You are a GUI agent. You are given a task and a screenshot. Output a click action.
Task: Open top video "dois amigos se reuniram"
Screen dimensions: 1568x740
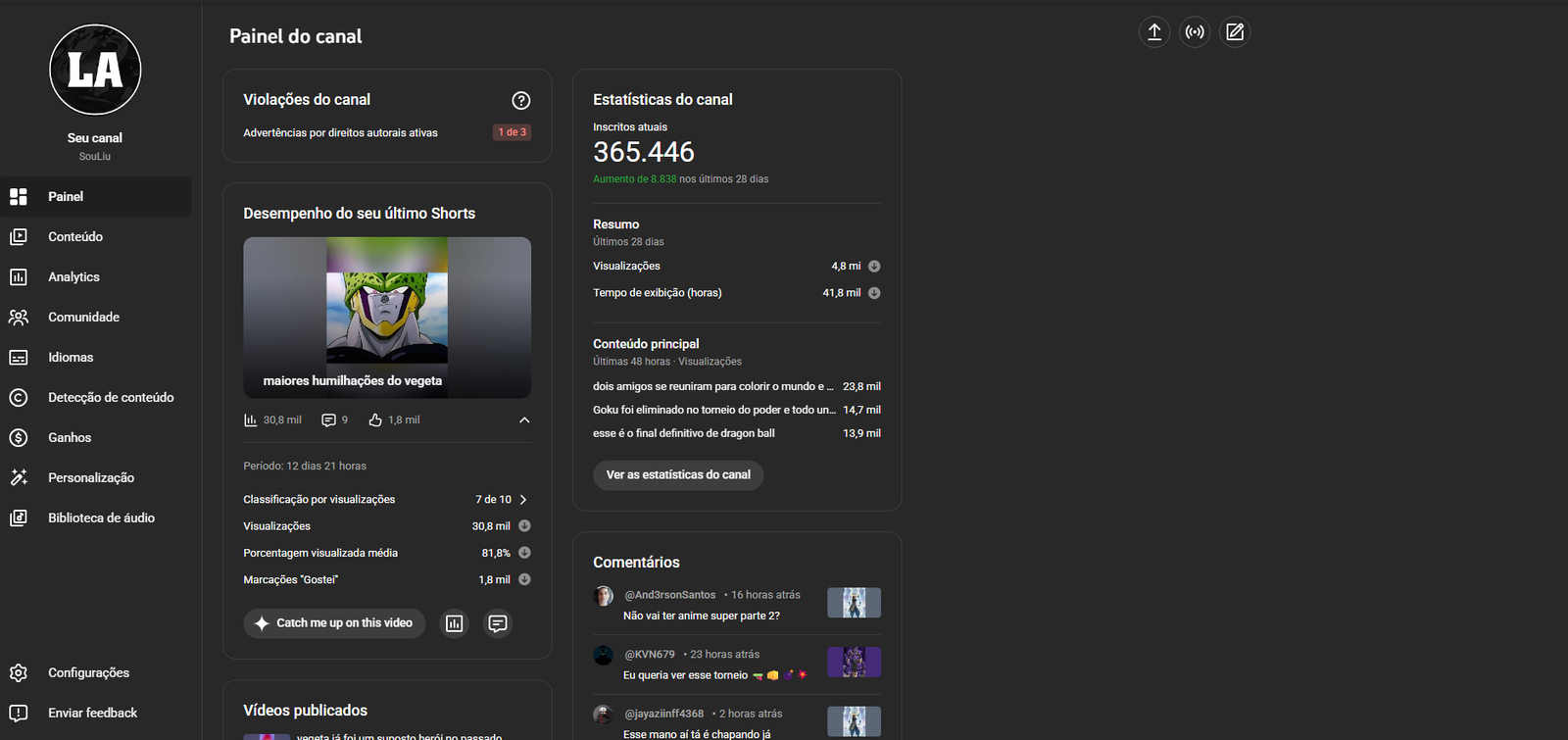coord(713,387)
